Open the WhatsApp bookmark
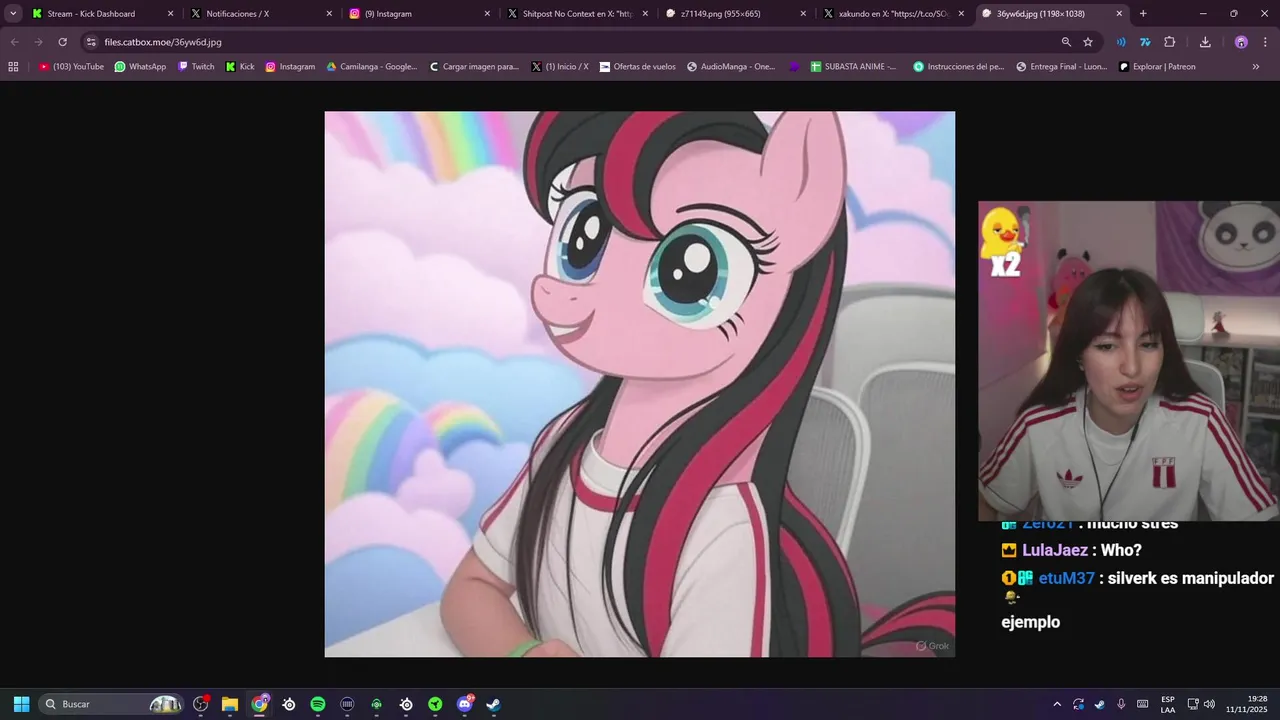This screenshot has height=720, width=1280. point(140,67)
